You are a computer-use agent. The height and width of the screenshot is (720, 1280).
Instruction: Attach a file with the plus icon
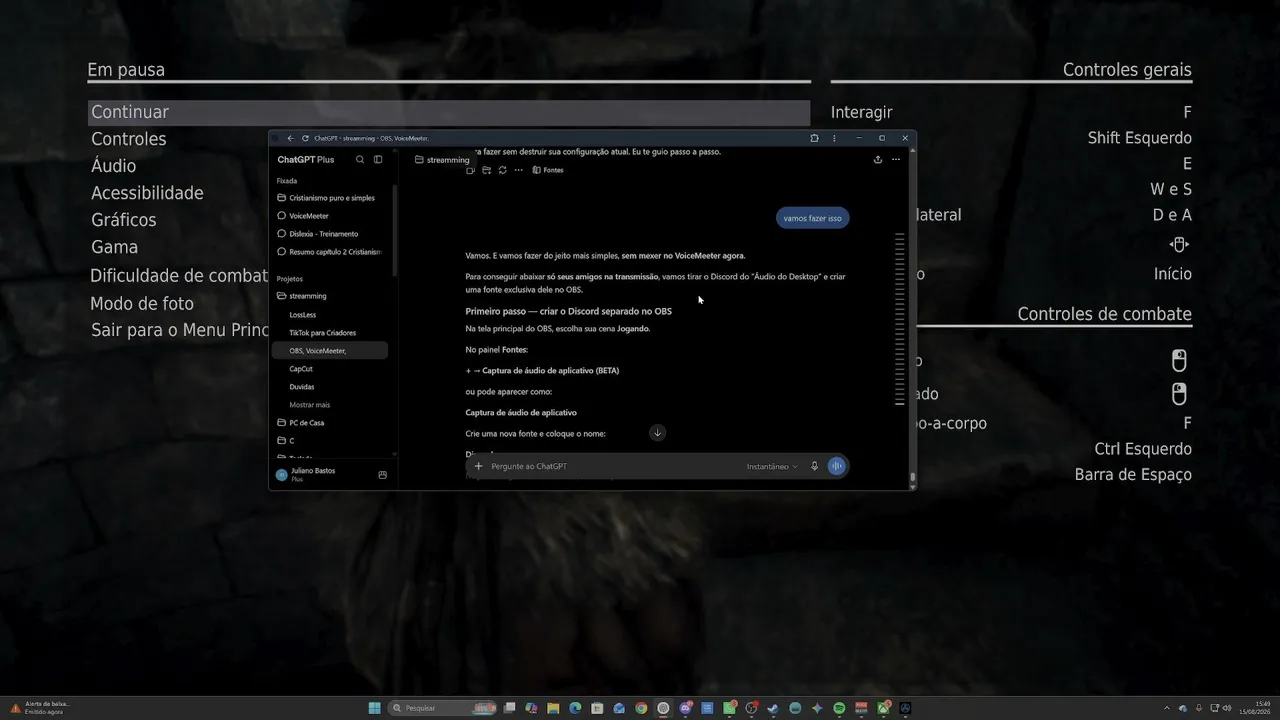click(x=479, y=466)
